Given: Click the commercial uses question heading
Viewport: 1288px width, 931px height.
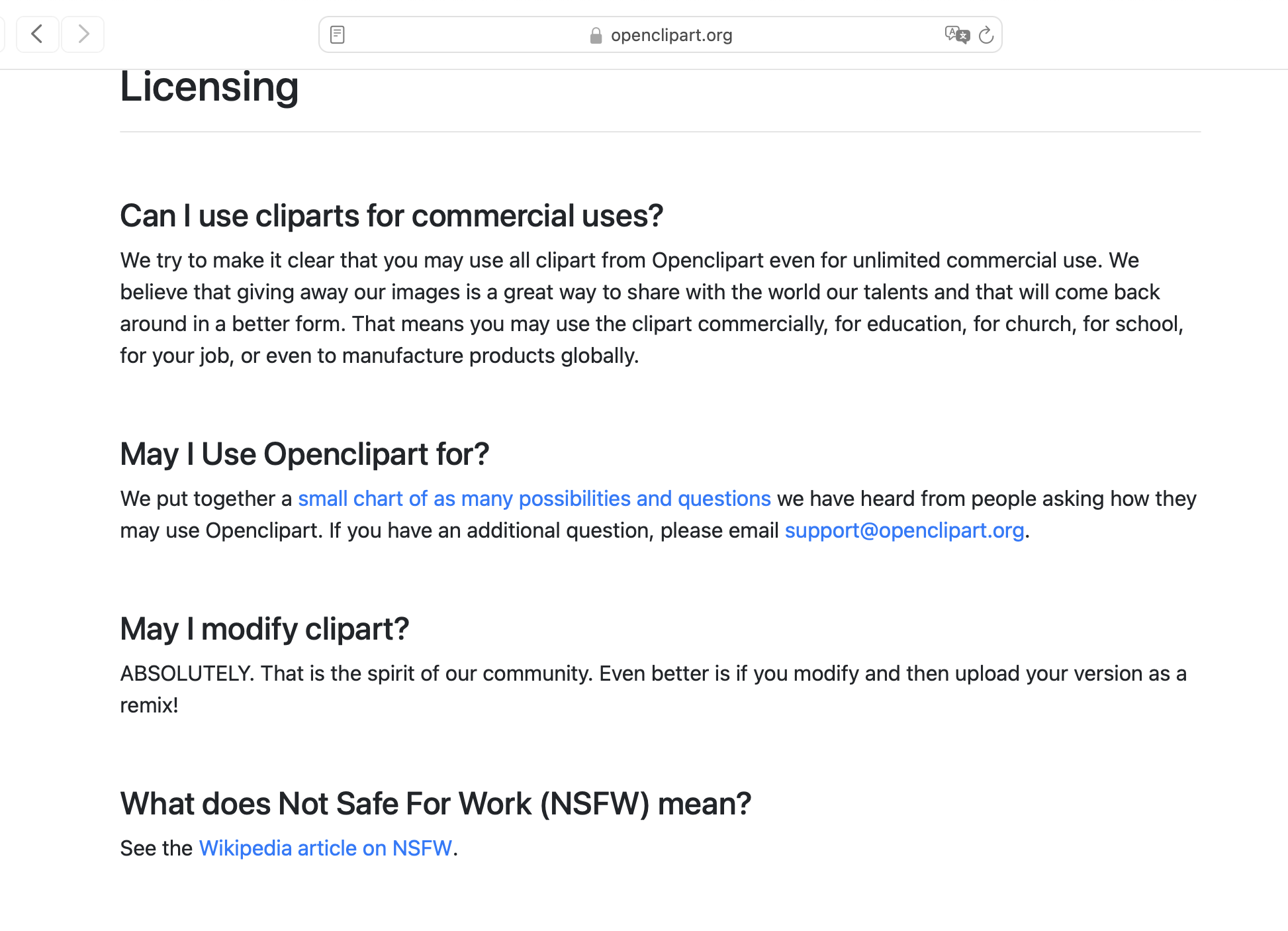Looking at the screenshot, I should [391, 216].
